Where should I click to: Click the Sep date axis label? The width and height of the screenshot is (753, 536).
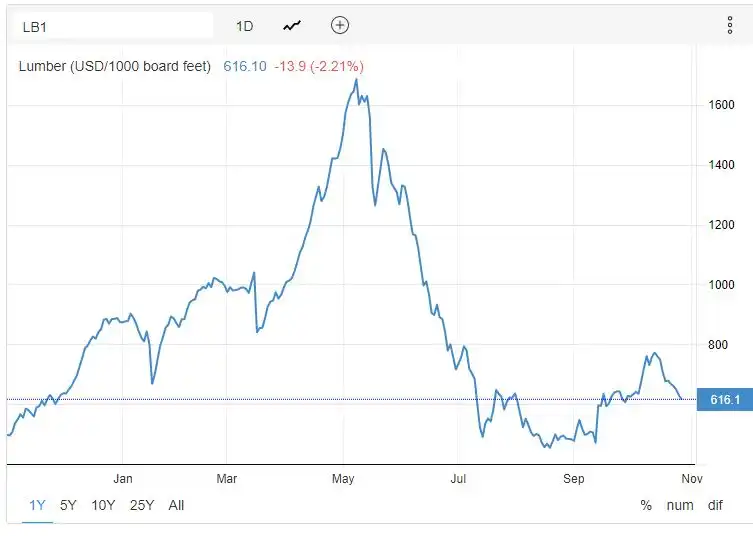point(574,479)
